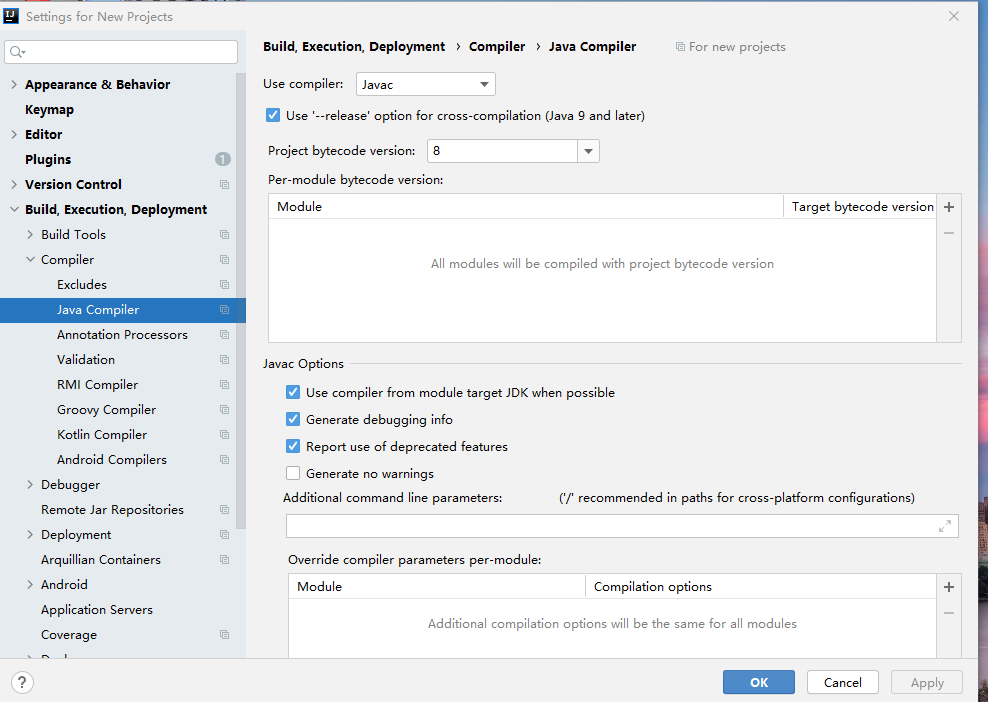Viewport: 988px width, 702px height.
Task: Click the IntelliJ IDEA logo in title bar
Action: click(x=11, y=16)
